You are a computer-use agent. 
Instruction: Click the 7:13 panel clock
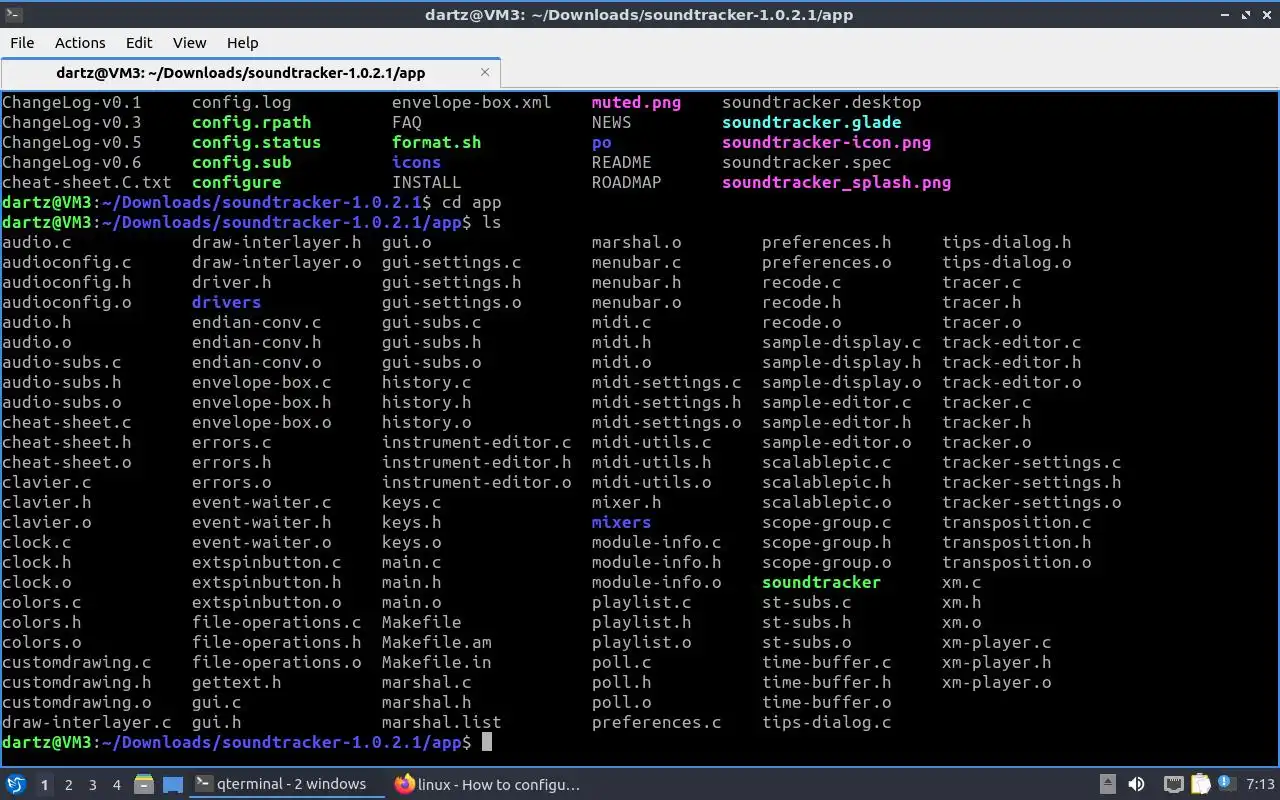coord(1261,784)
